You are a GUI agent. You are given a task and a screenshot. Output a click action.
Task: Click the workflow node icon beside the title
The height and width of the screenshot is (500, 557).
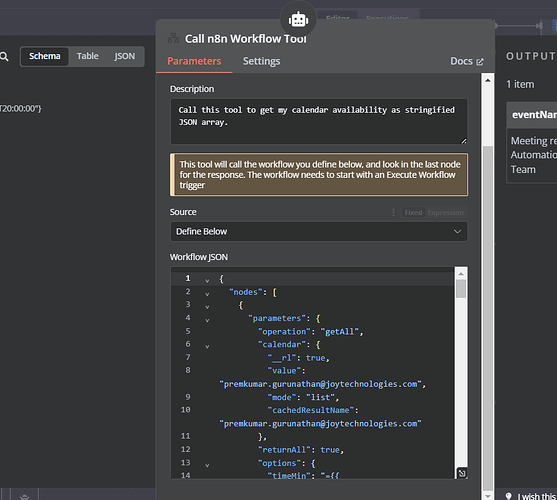[173, 38]
